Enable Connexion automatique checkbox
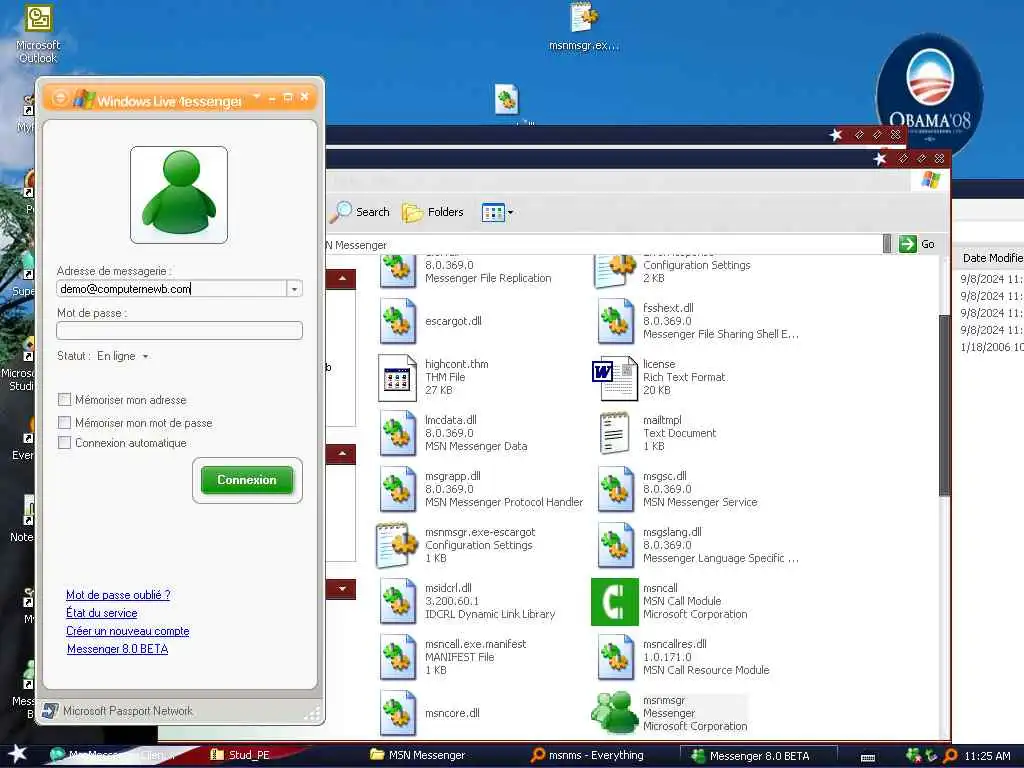1024x768 pixels. pos(65,443)
